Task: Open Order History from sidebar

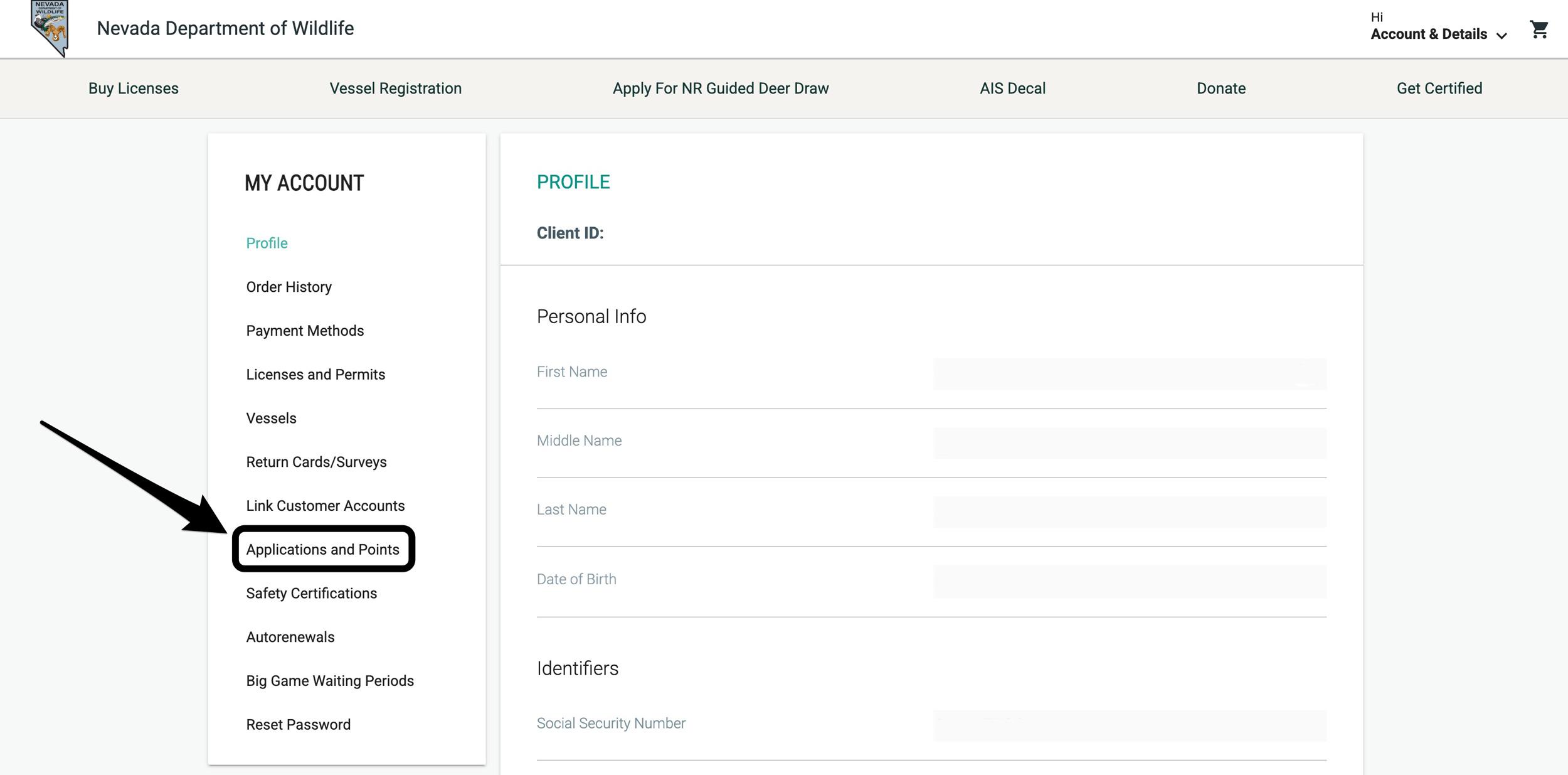Action: pyautogui.click(x=289, y=287)
